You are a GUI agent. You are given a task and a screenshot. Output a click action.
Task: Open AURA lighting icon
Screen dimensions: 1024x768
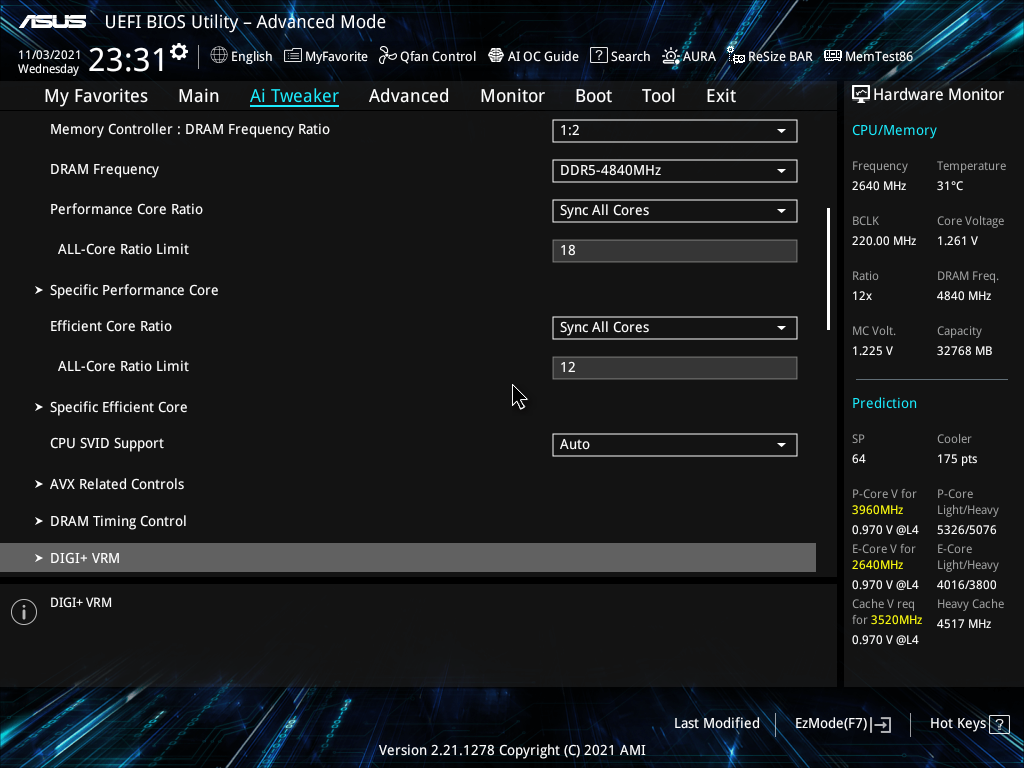(x=671, y=56)
